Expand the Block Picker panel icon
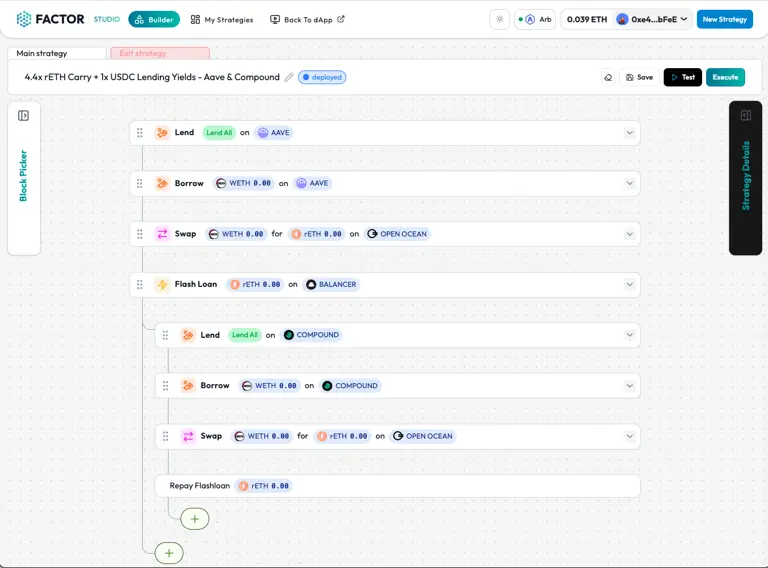Viewport: 768px width, 568px height. point(23,116)
